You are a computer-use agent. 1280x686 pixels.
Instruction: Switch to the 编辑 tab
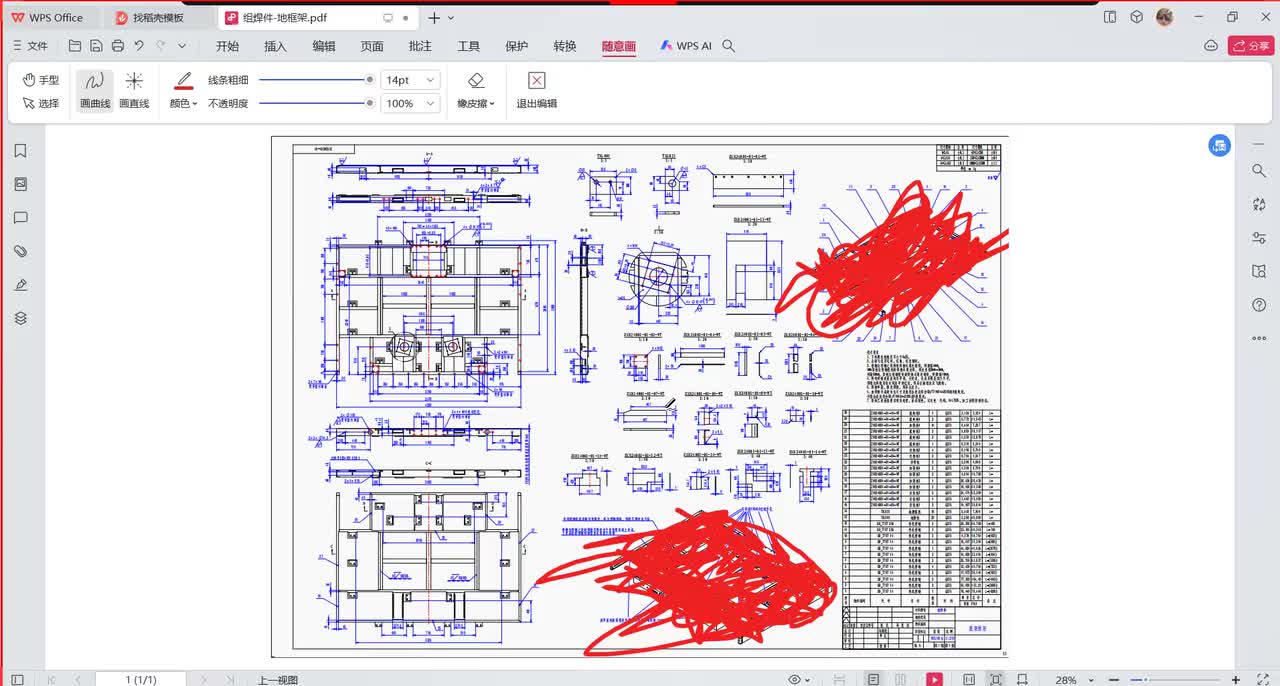[x=324, y=46]
